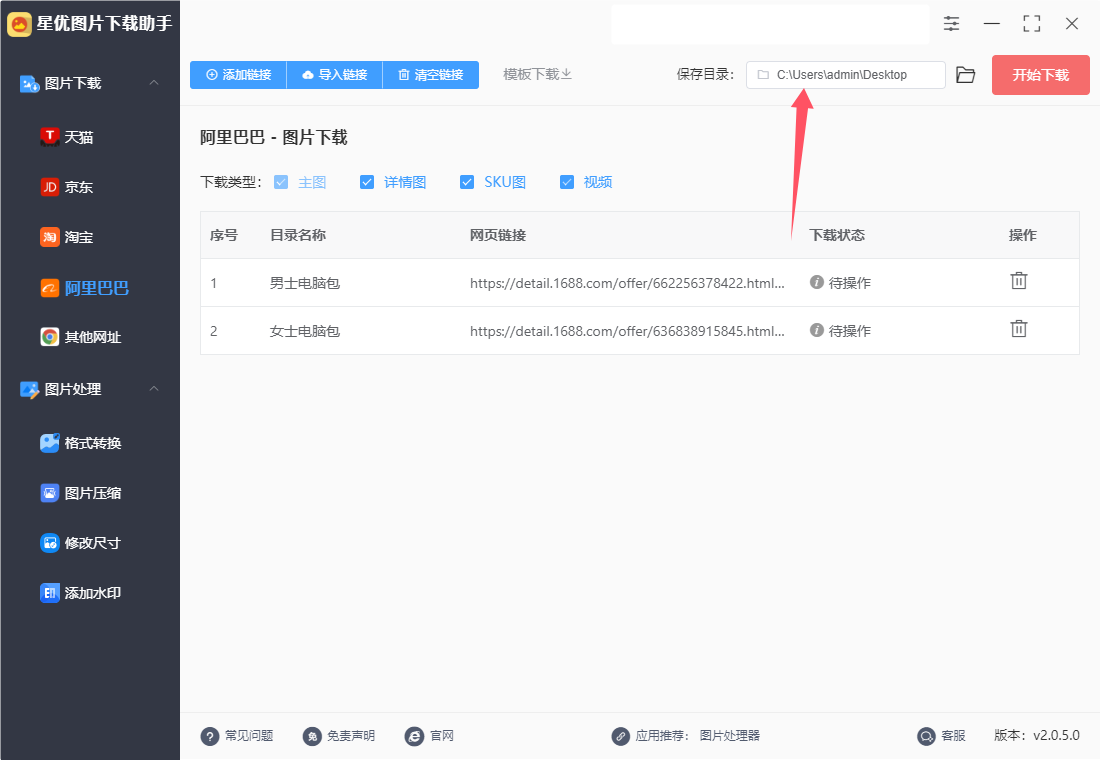
Task: Uncheck the SKU图 checkbox
Action: [x=467, y=182]
